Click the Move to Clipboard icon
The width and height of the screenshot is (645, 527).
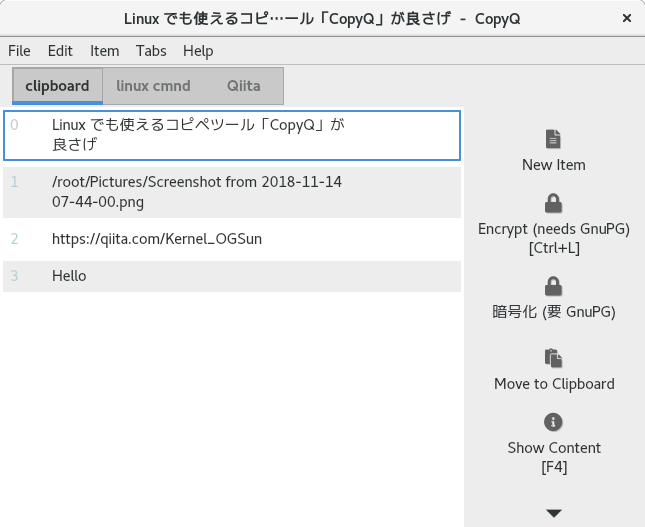553,358
